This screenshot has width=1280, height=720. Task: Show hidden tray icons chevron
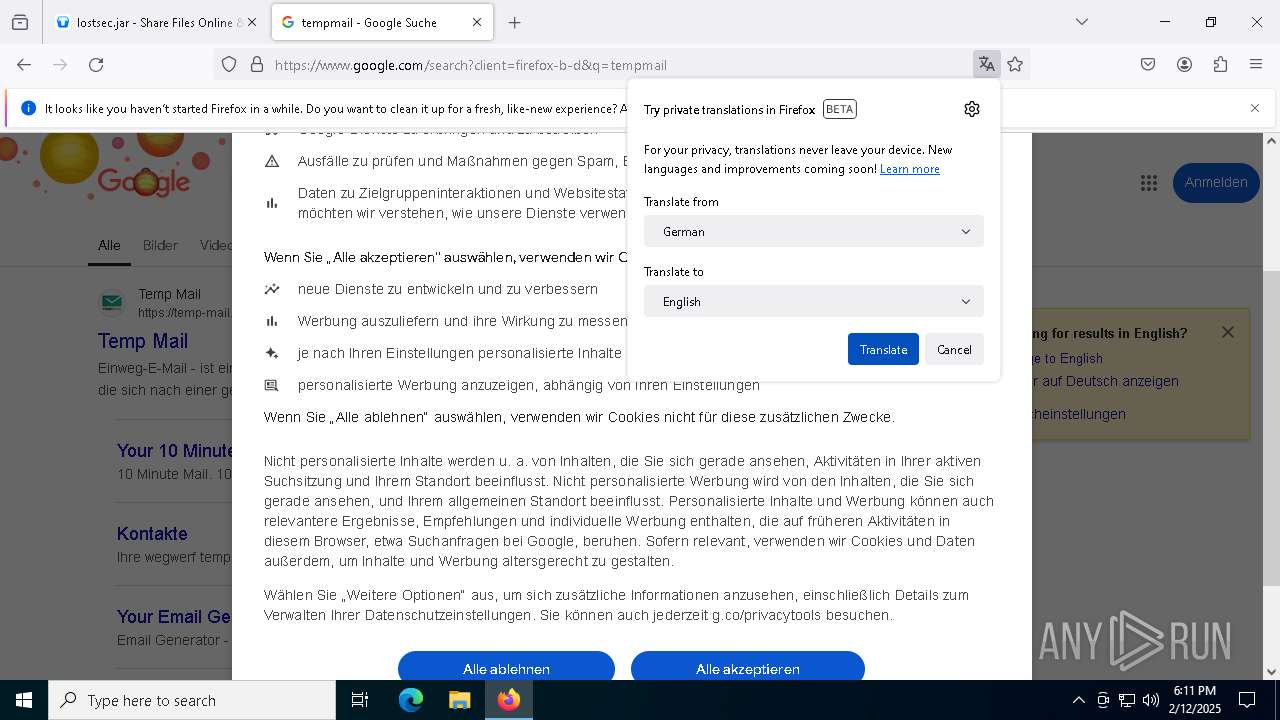click(x=1078, y=700)
